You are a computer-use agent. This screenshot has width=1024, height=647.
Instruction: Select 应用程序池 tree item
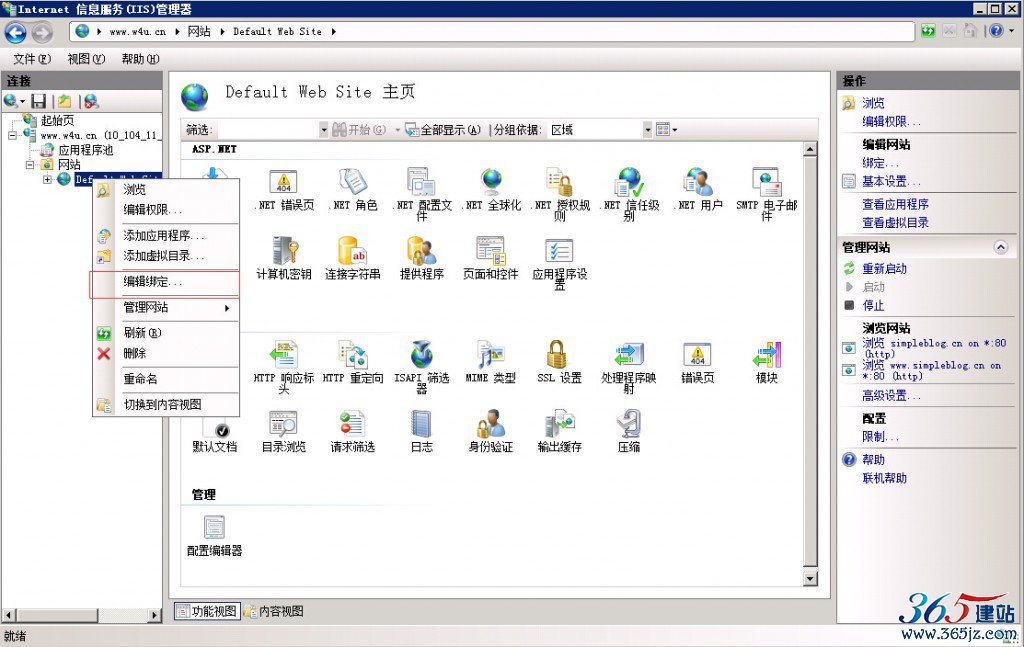[86, 150]
